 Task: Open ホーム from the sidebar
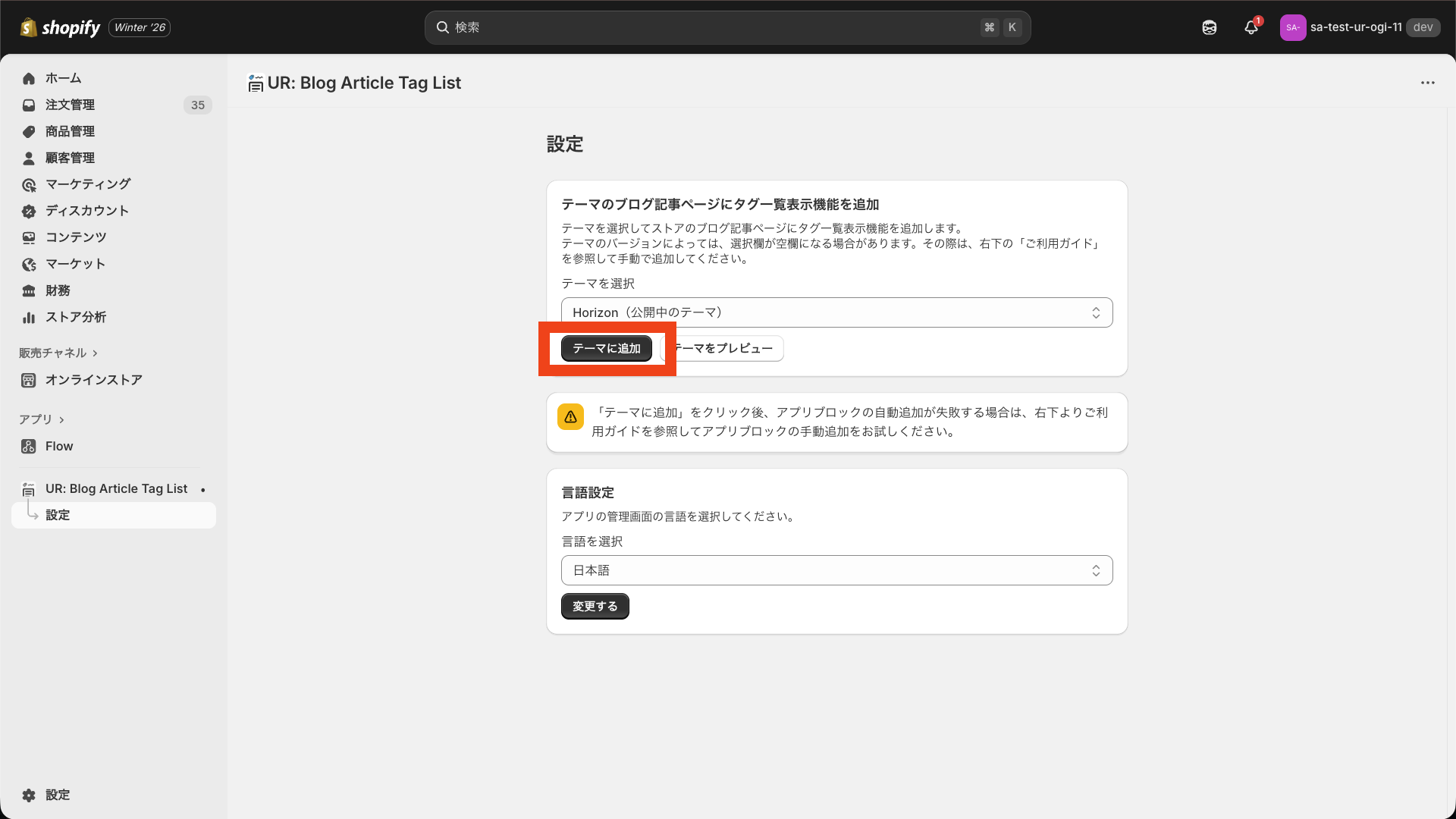(64, 78)
